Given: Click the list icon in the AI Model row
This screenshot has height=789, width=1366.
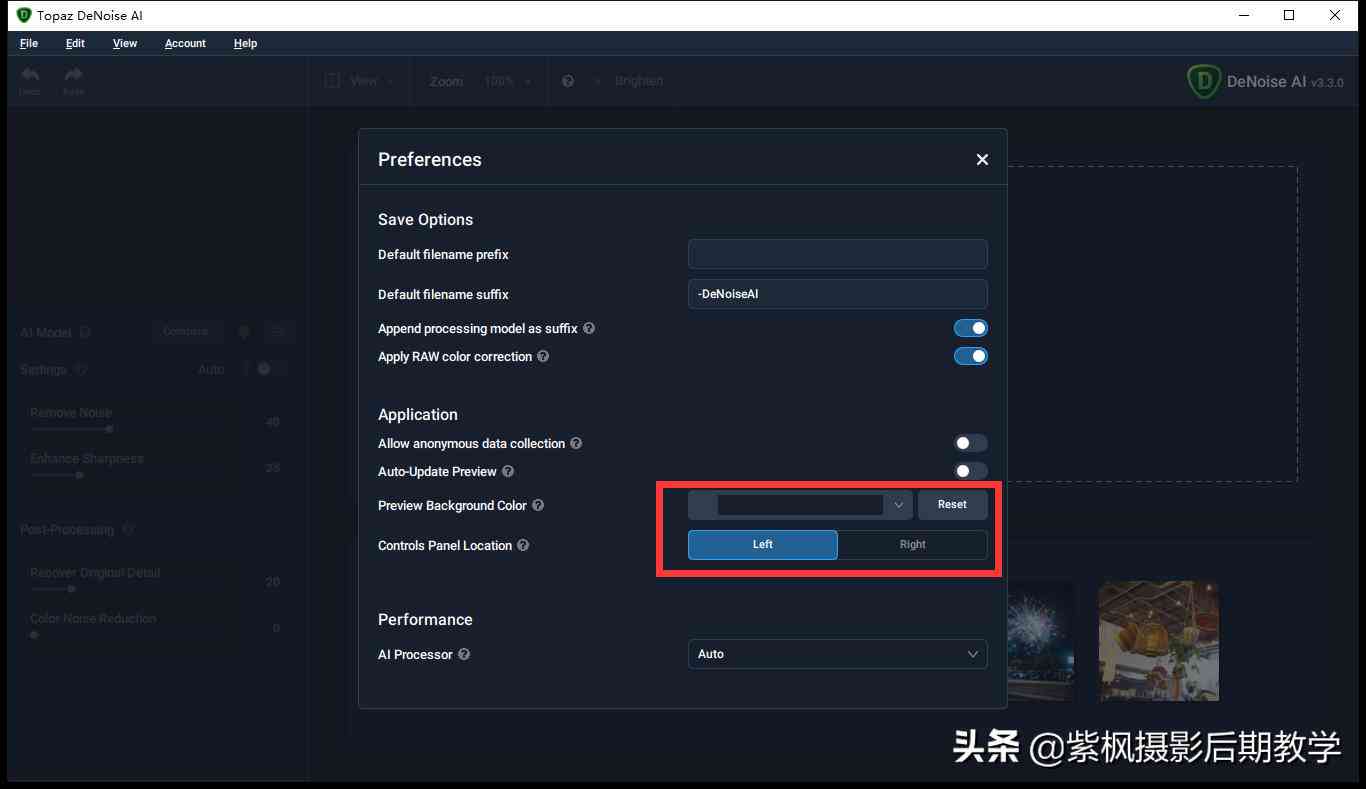Looking at the screenshot, I should click(279, 331).
